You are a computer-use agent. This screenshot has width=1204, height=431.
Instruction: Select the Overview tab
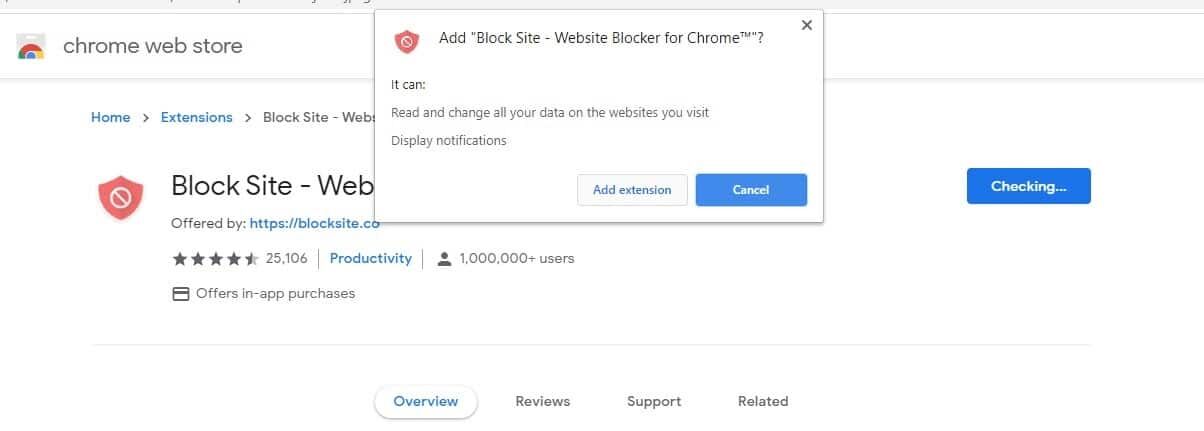point(426,401)
